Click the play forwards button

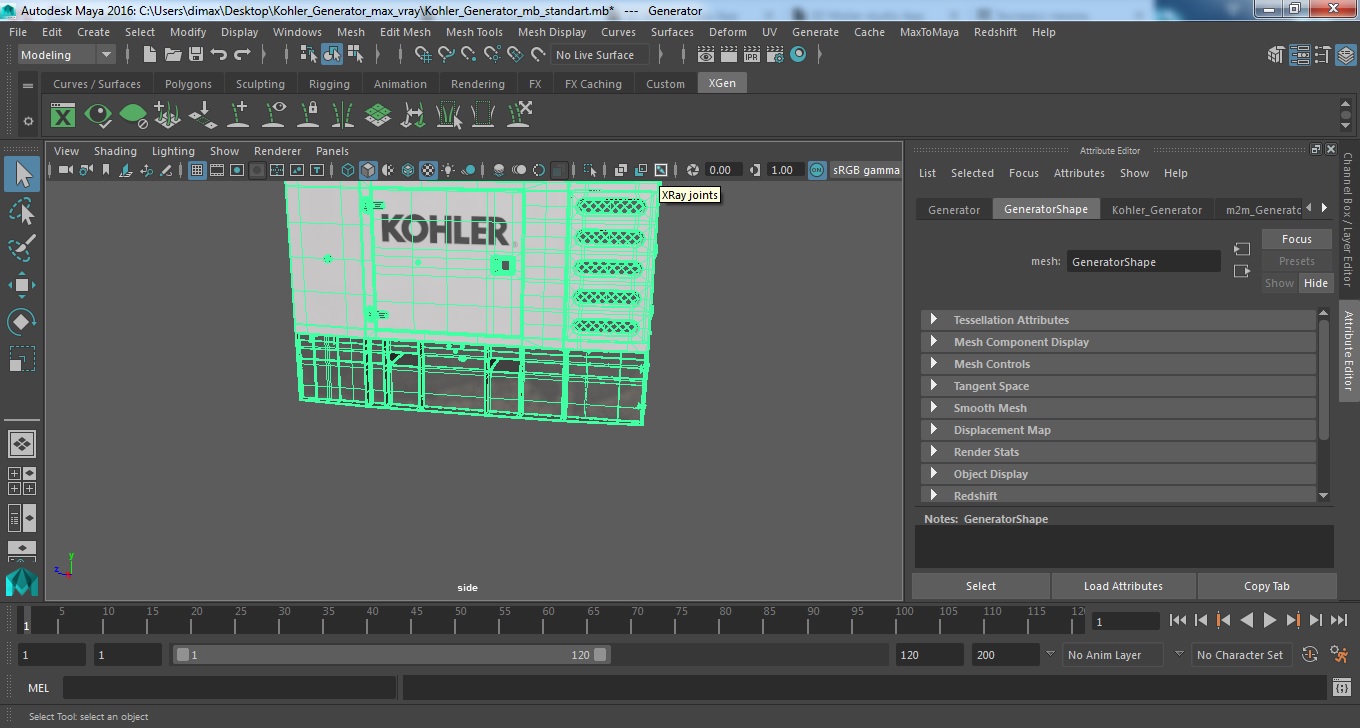coord(1269,621)
